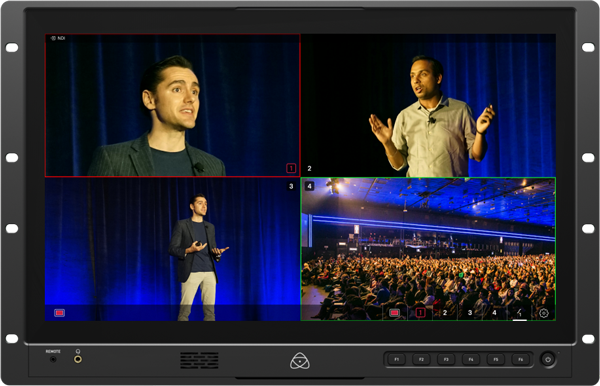
Task: Select the full-body speaker on stage feed
Action: (x=173, y=249)
